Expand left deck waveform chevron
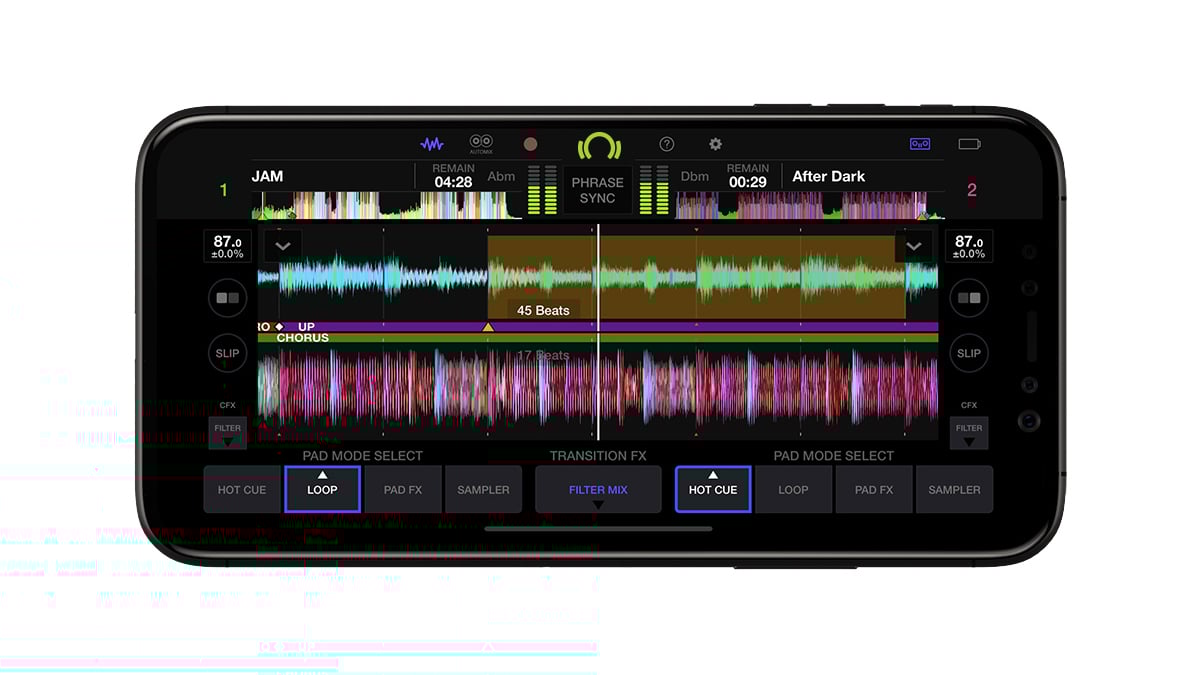 pyautogui.click(x=283, y=246)
